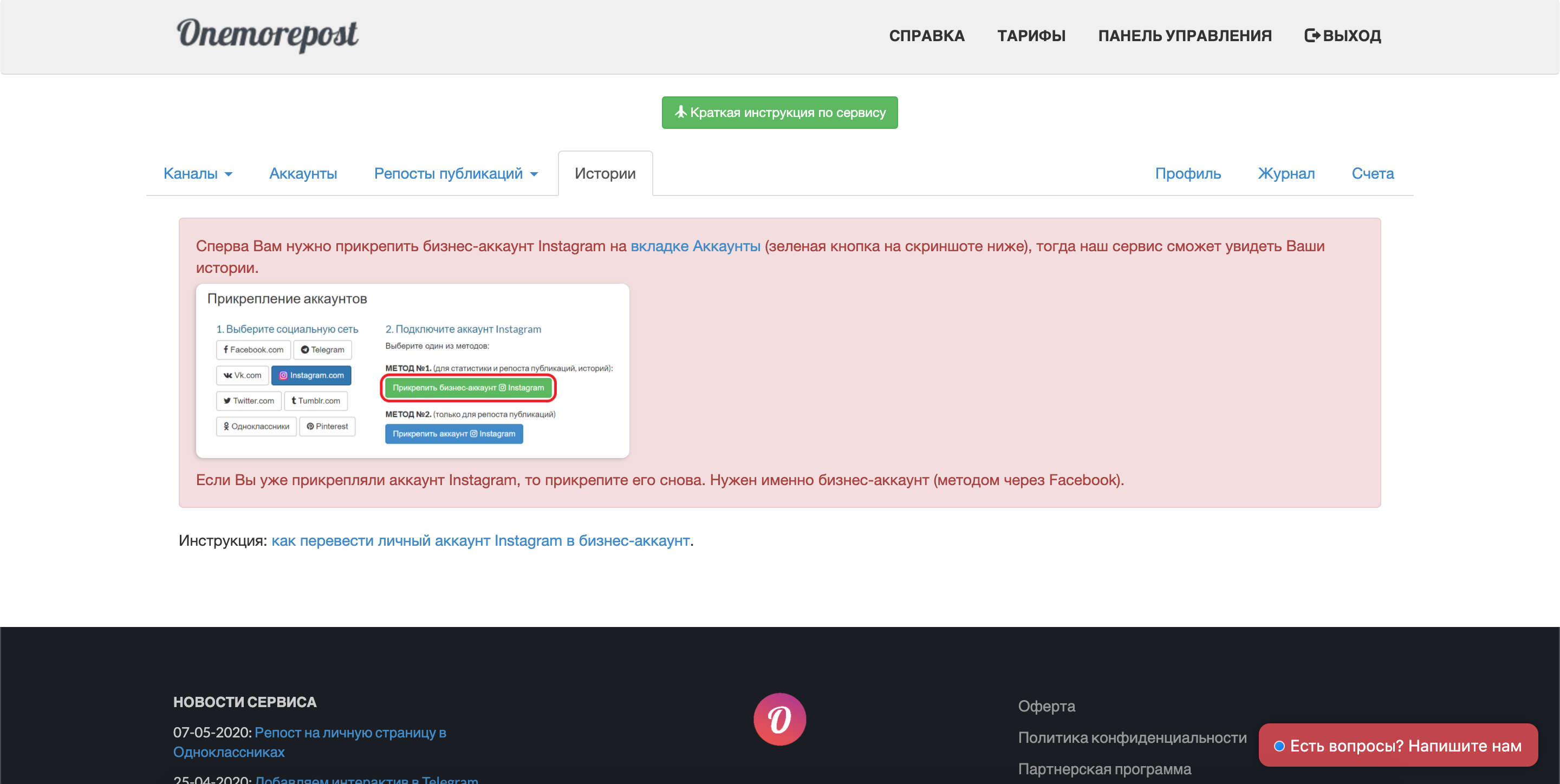The image size is (1560, 784).
Task: Open the Счета tab
Action: point(1372,174)
